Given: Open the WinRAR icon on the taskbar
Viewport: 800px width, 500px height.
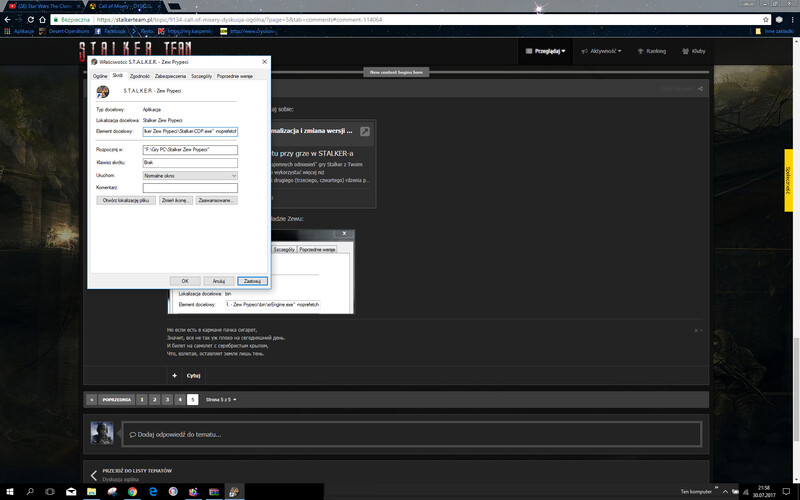Looking at the screenshot, I should pyautogui.click(x=214, y=492).
